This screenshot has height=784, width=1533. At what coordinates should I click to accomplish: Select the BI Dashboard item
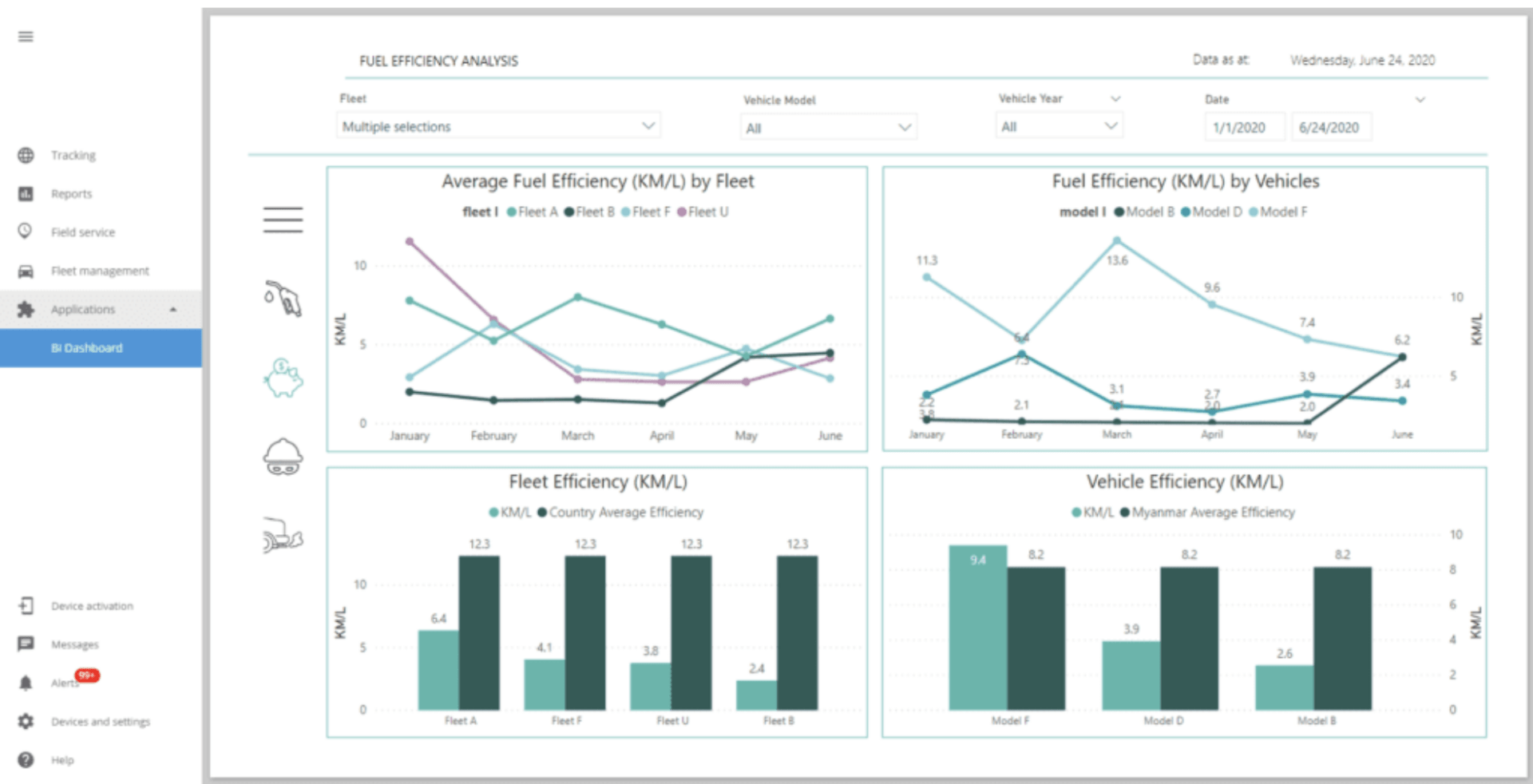[x=101, y=348]
